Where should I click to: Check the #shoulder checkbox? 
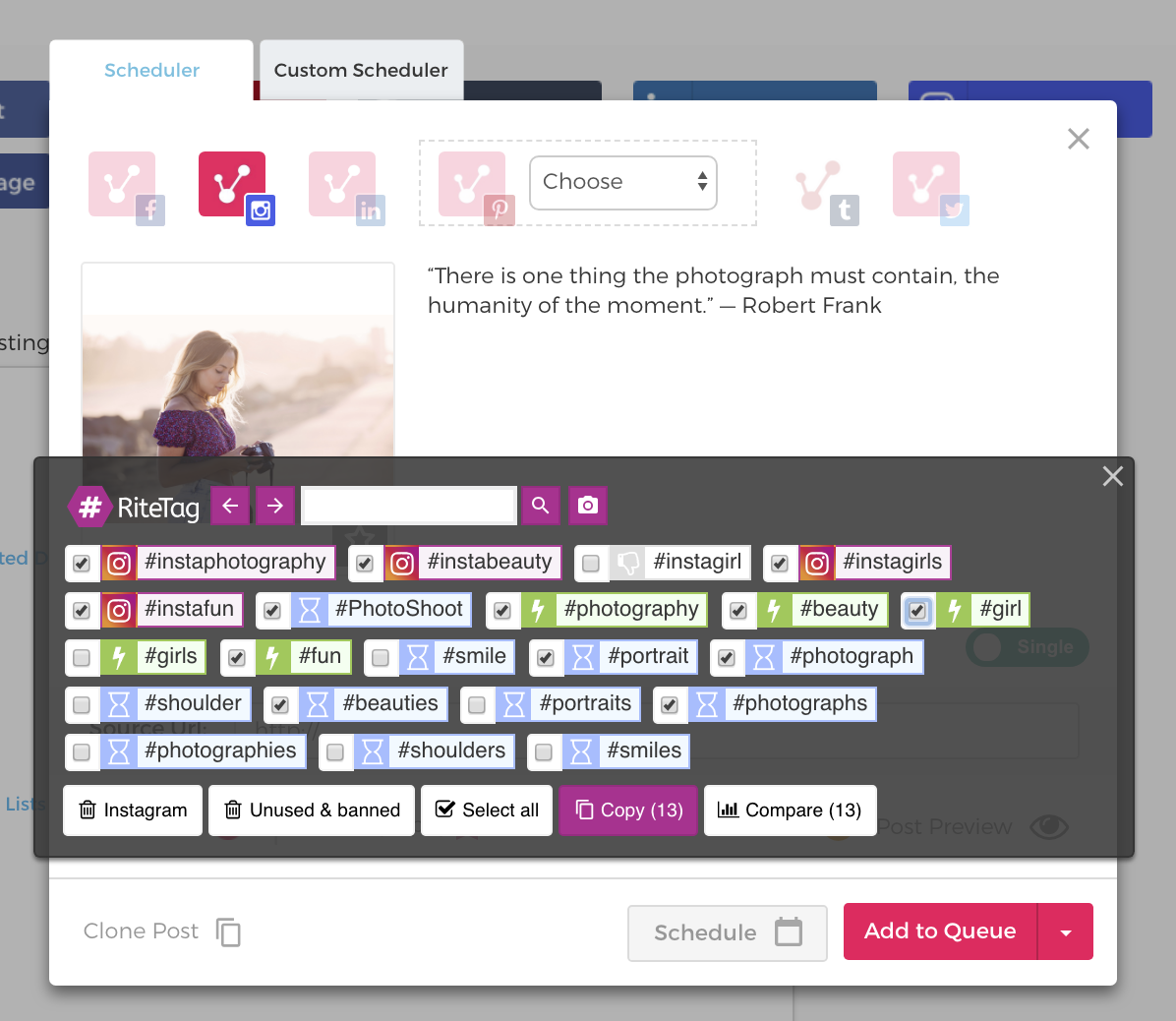[x=82, y=705]
